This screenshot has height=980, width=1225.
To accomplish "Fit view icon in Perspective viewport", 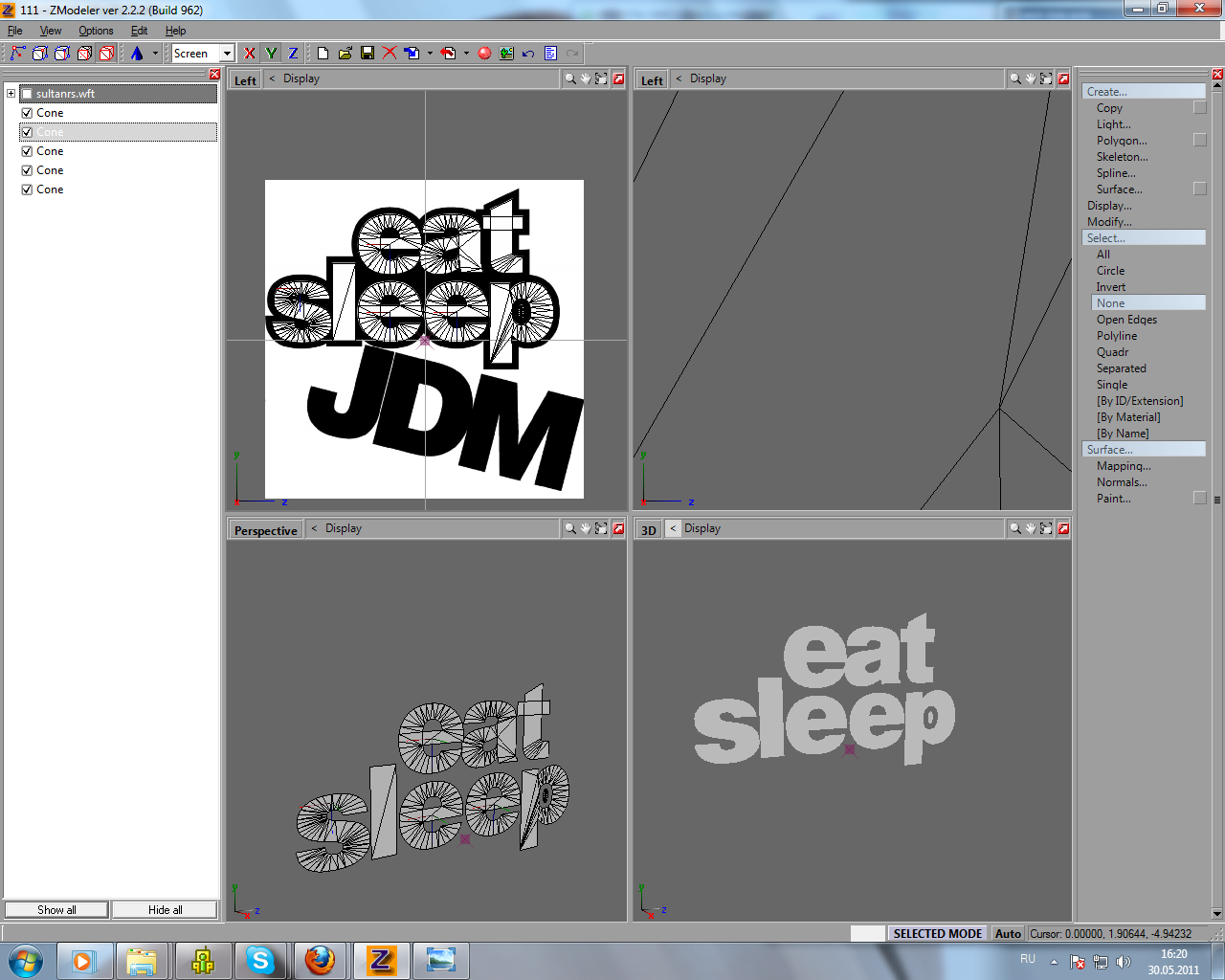I will 601,528.
